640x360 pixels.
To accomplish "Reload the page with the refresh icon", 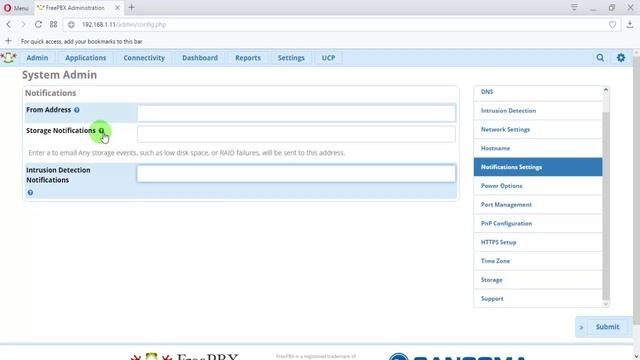I will [x=38, y=24].
